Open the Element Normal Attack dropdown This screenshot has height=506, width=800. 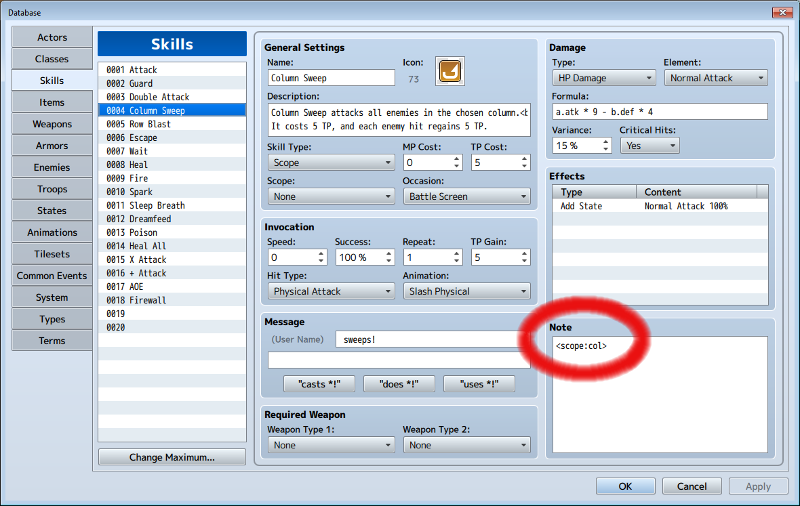click(716, 78)
